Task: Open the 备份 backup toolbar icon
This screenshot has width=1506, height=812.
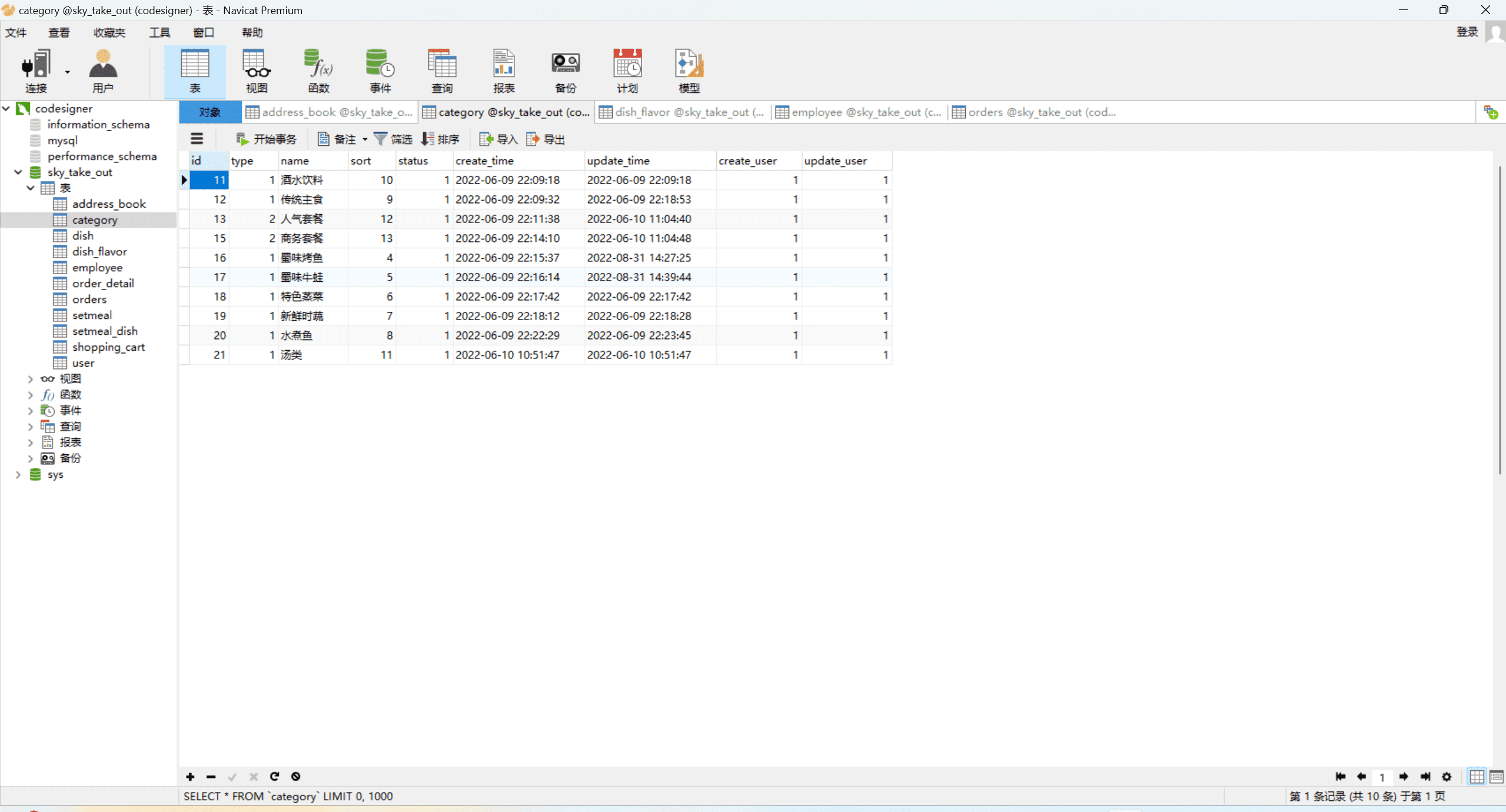Action: click(x=566, y=71)
